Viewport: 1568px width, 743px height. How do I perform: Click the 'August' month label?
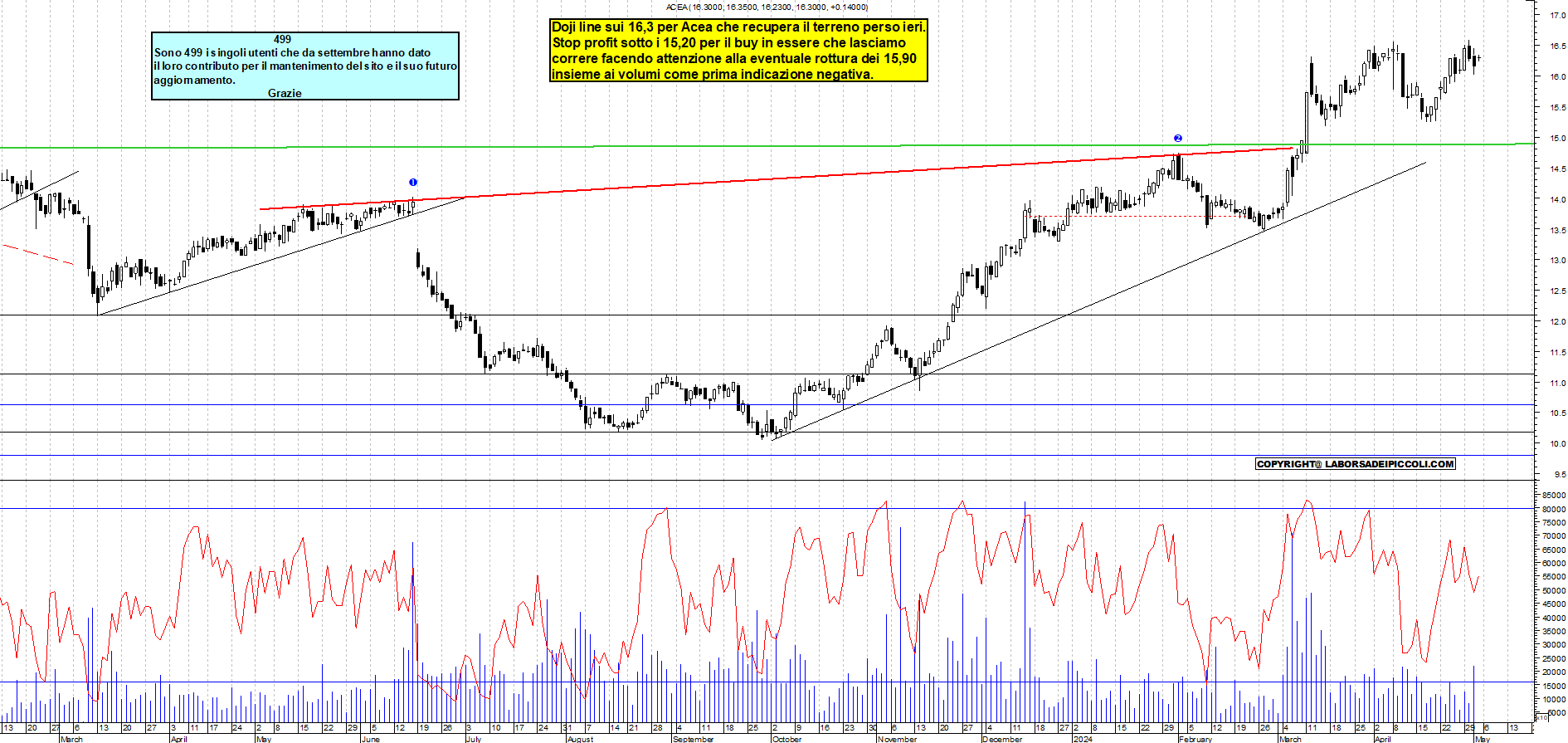pos(580,739)
